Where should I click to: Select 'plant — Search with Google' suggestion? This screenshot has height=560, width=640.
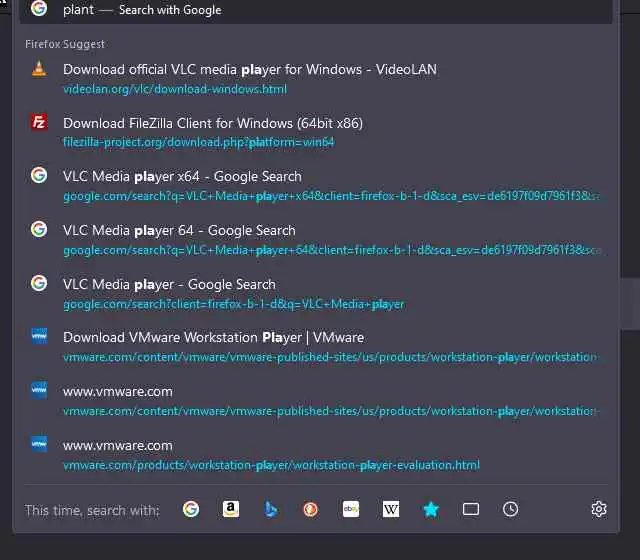point(316,10)
